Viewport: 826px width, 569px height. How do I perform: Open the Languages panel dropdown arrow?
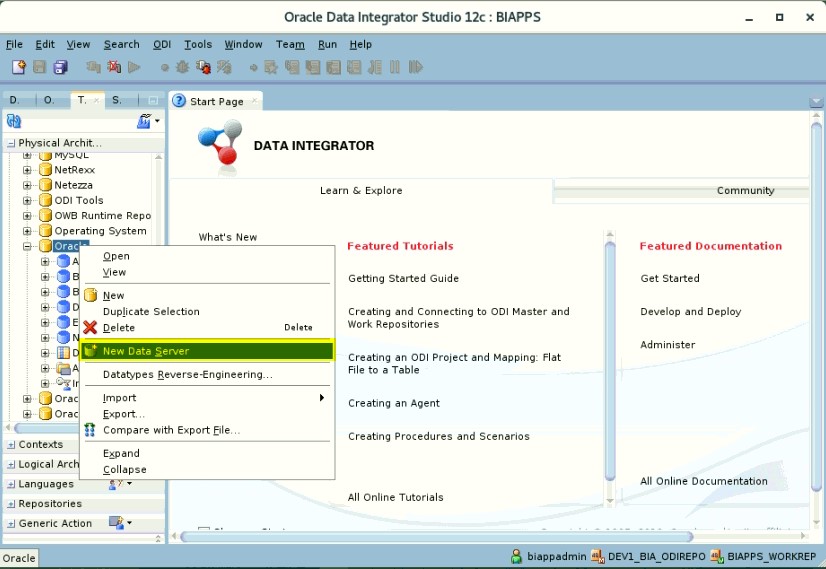[129, 483]
